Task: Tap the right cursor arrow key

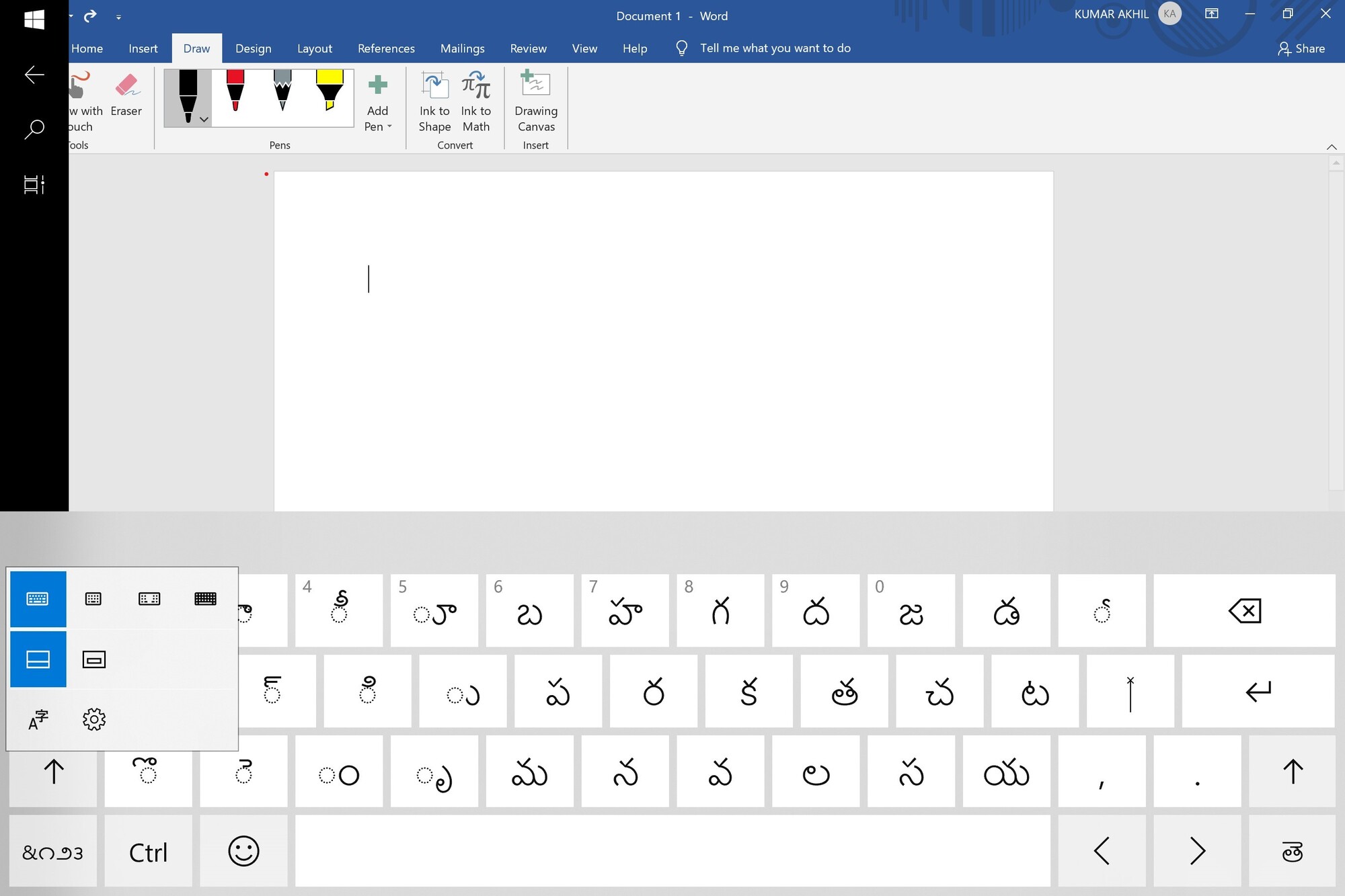Action: pyautogui.click(x=1197, y=852)
